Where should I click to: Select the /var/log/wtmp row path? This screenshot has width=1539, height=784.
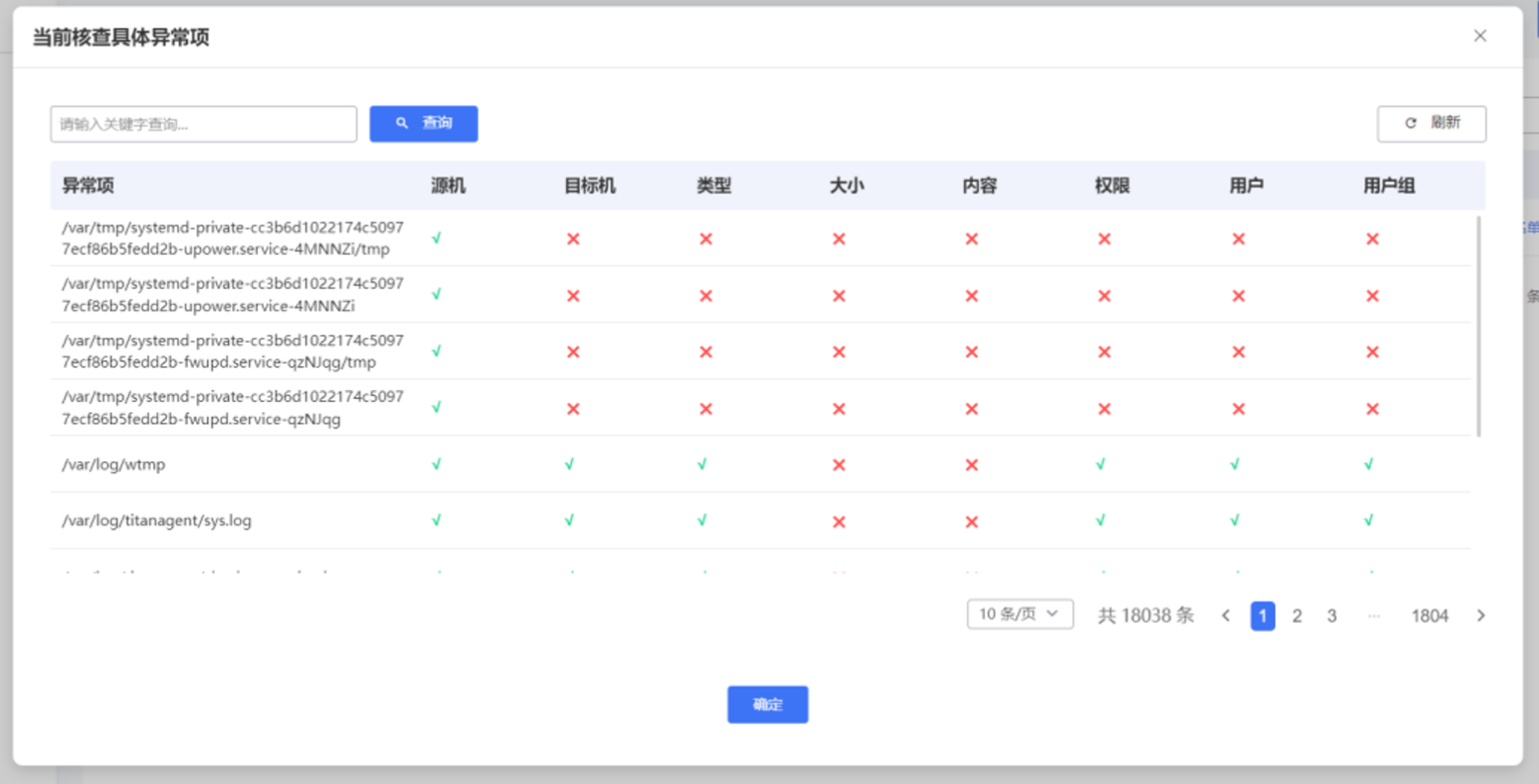pos(114,464)
